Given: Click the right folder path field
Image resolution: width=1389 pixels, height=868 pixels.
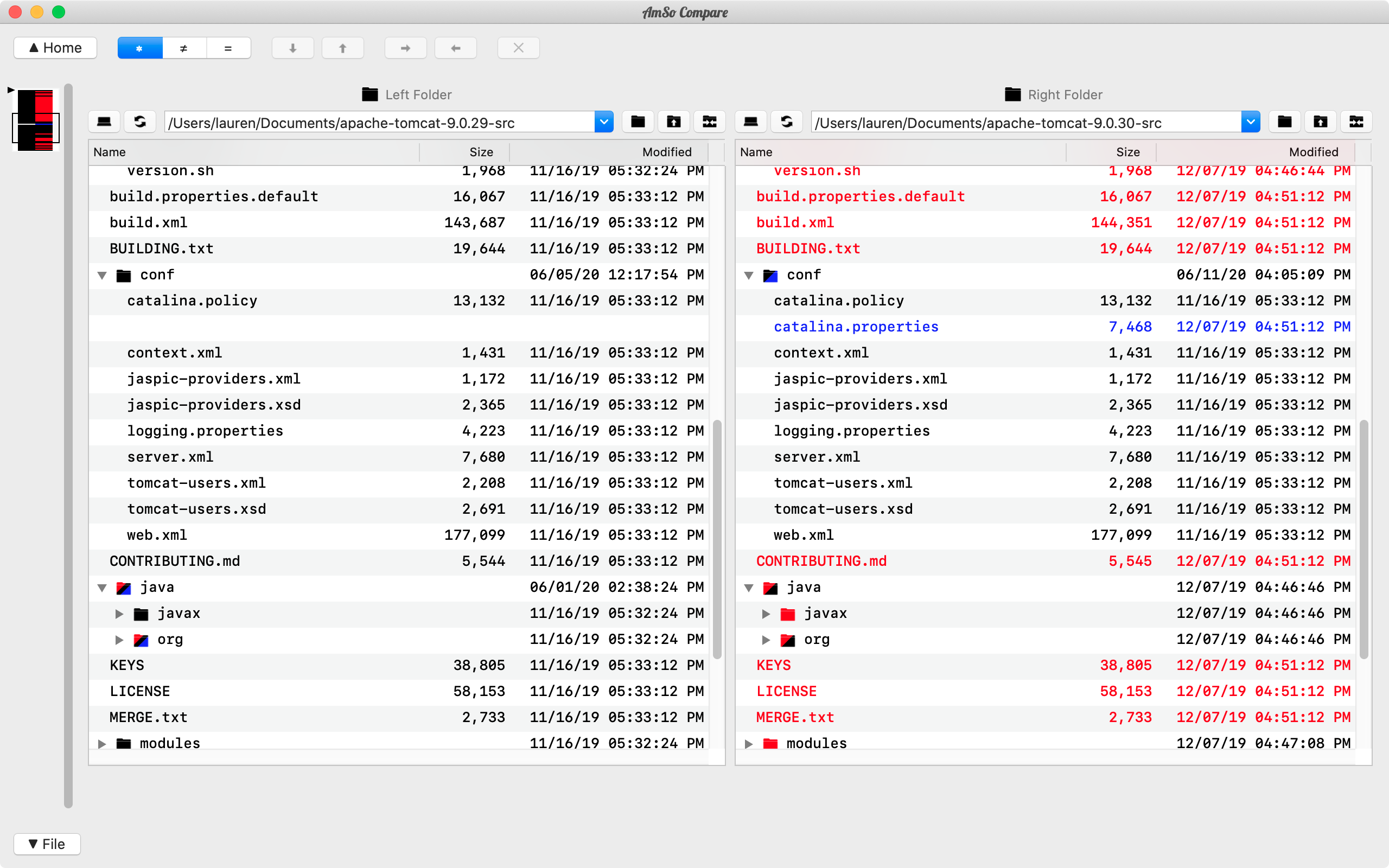Looking at the screenshot, I should point(1027,122).
